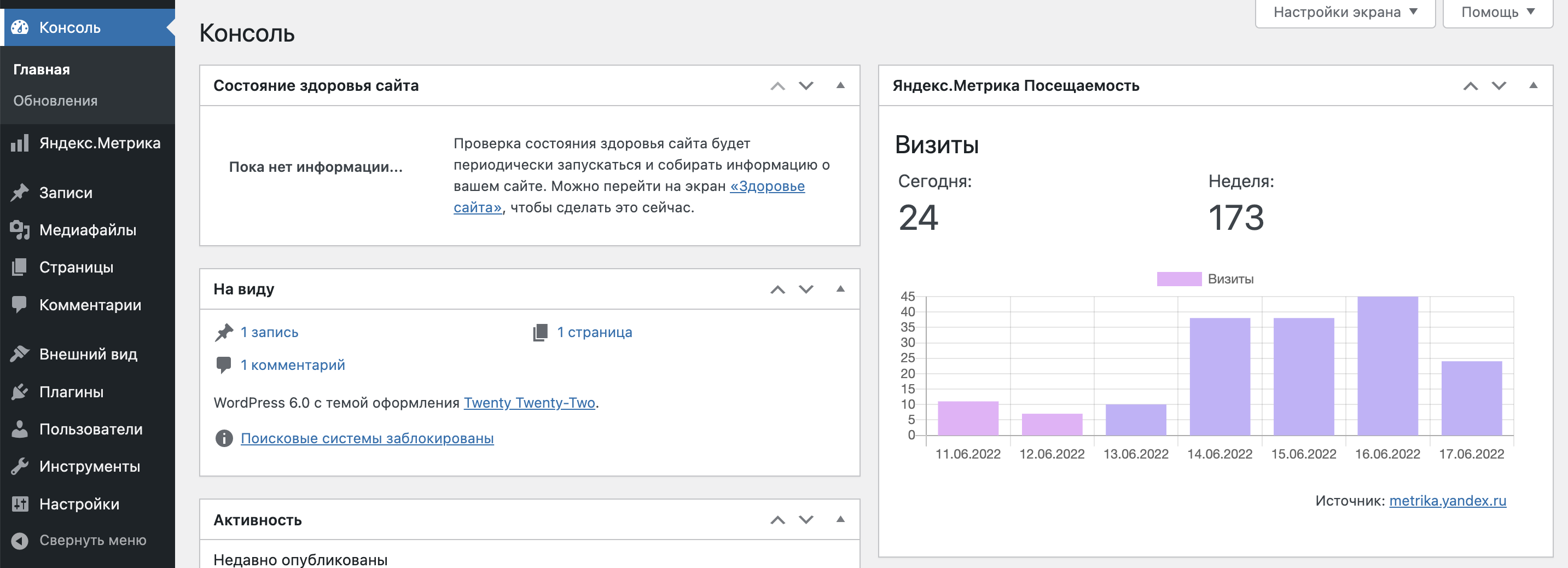Click the Сегодня visits value 24
The image size is (1568, 568).
[x=919, y=218]
